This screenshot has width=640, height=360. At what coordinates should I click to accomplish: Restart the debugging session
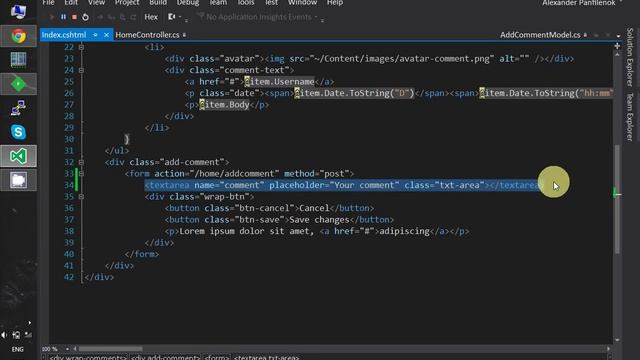(x=85, y=17)
